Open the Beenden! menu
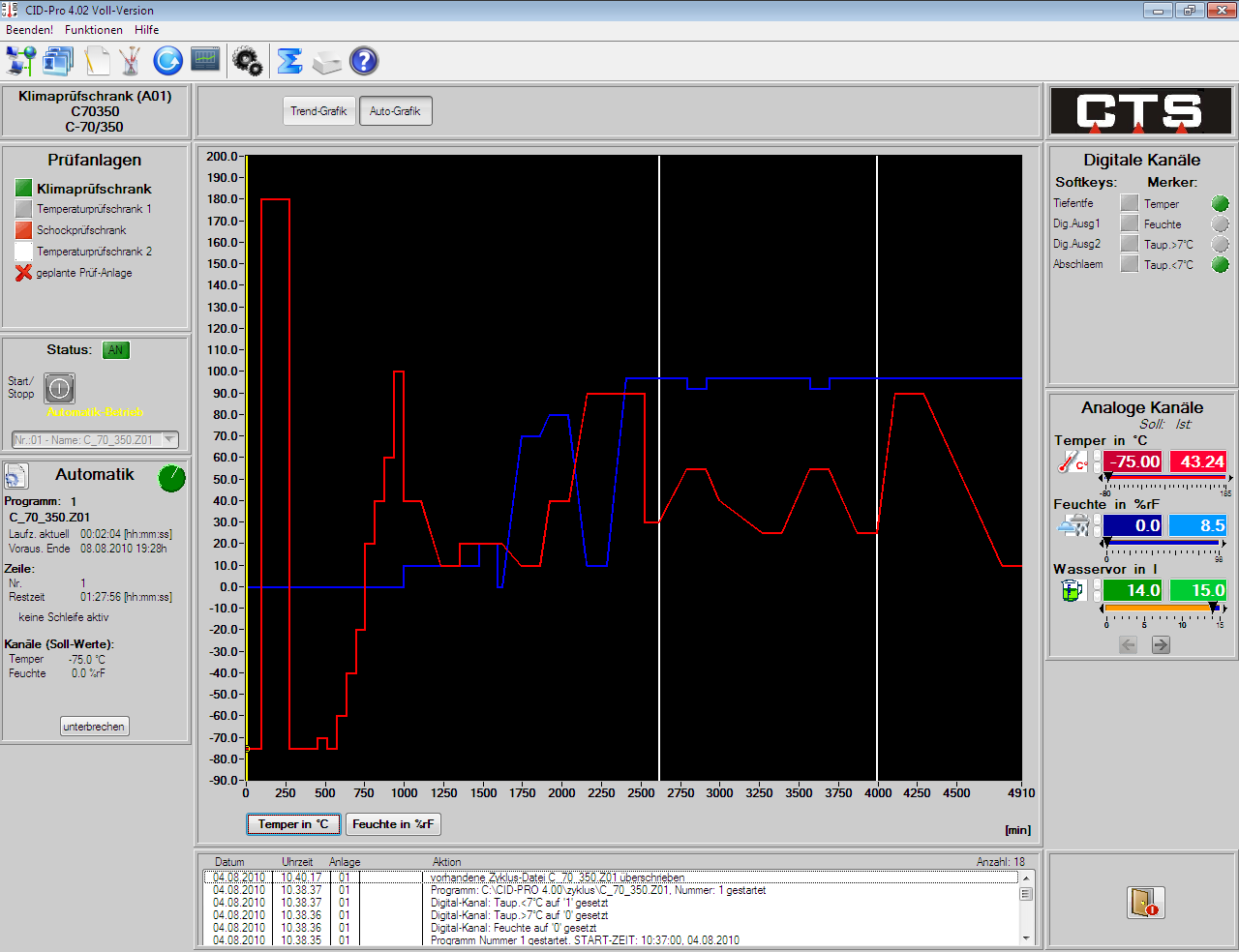Image resolution: width=1239 pixels, height=952 pixels. pos(29,30)
